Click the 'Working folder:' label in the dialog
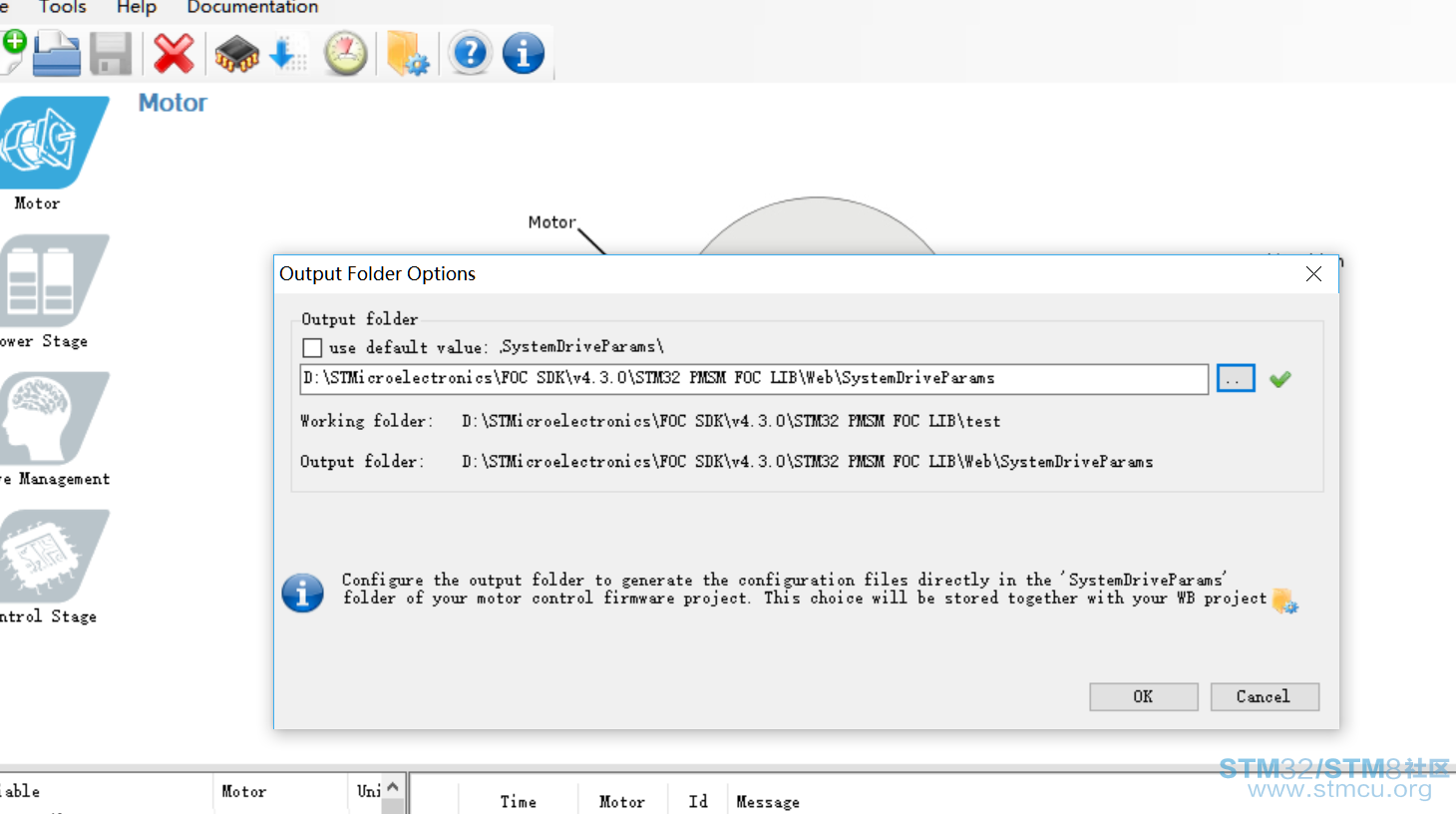The width and height of the screenshot is (1456, 814). 367,421
